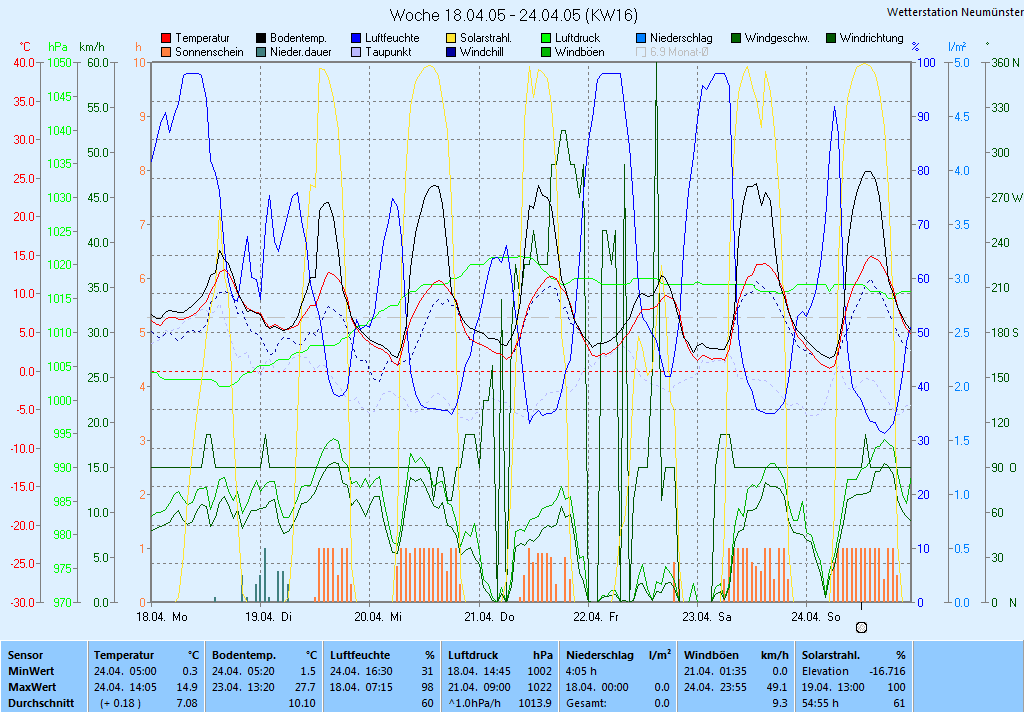The image size is (1024, 712).
Task: Click the Gesamt: precipitation total label
Action: [x=586, y=704]
